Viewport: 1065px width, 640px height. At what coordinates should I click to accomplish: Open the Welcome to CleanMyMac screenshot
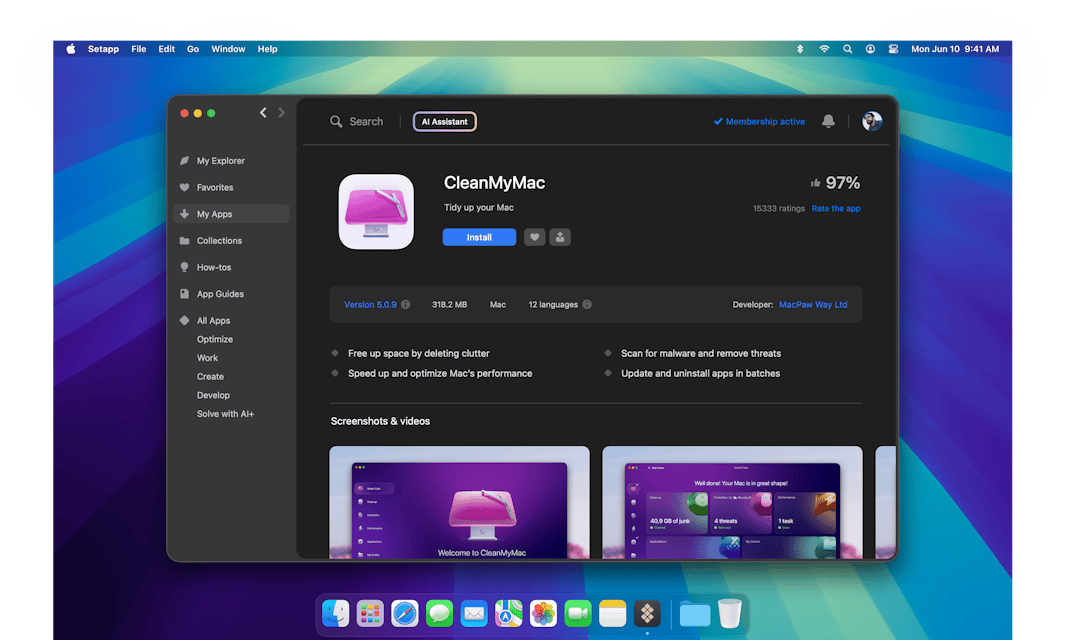click(459, 502)
